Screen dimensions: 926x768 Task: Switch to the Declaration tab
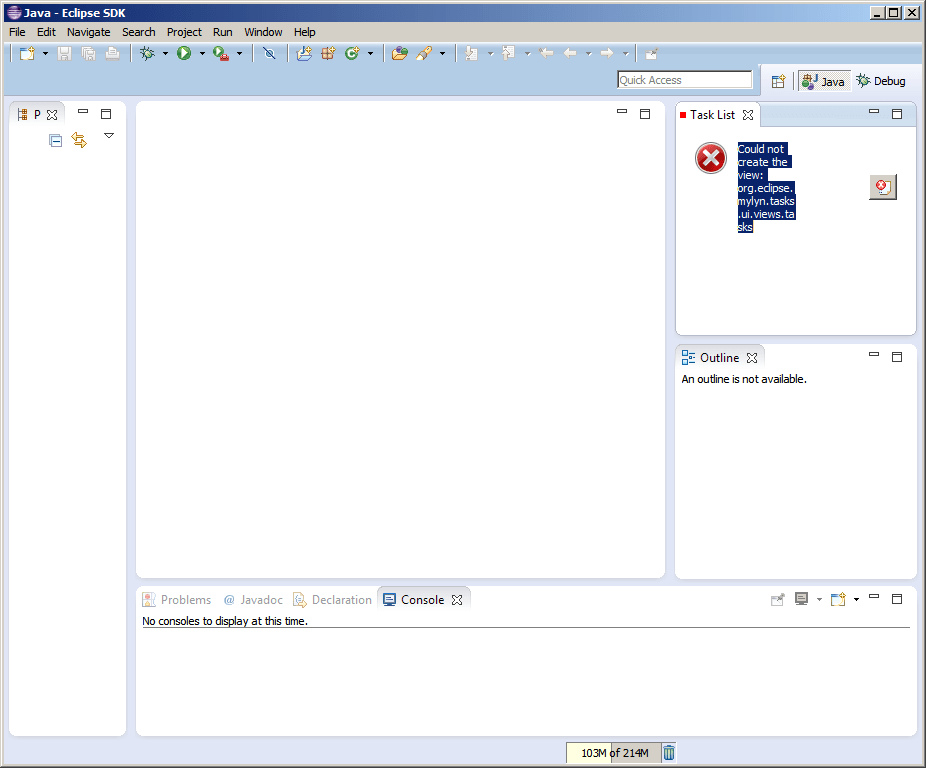[333, 600]
